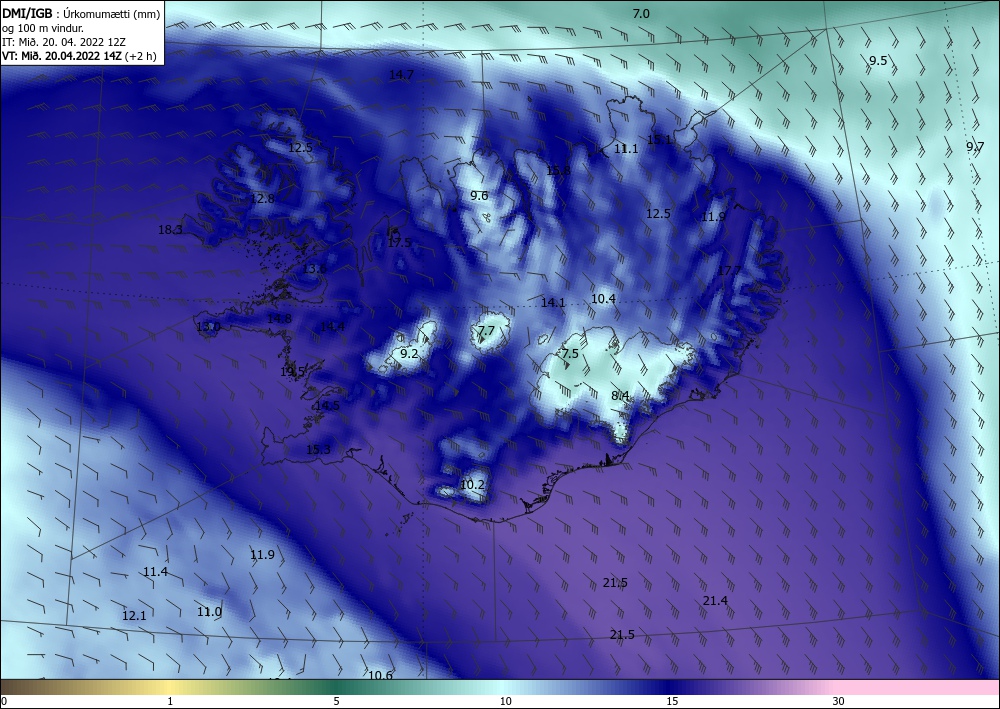Click the 7.5 value on the map

pos(570,353)
